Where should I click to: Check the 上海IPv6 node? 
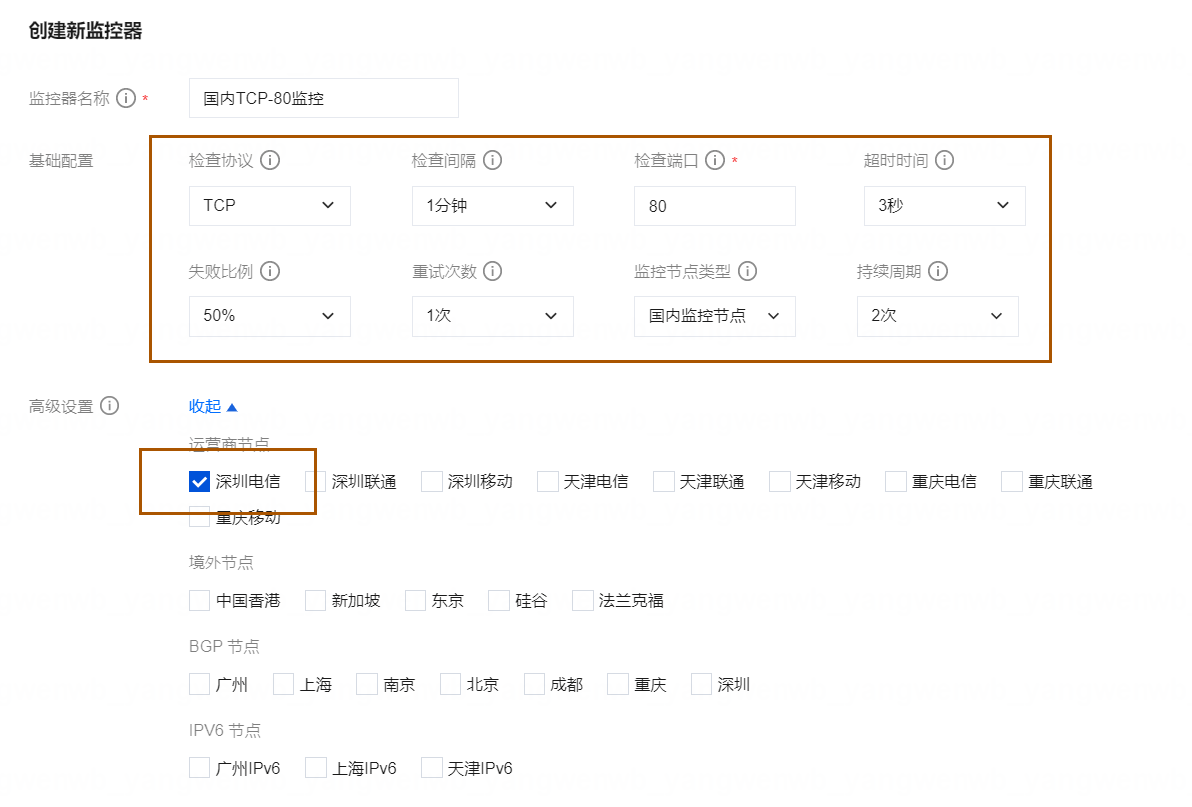315,767
